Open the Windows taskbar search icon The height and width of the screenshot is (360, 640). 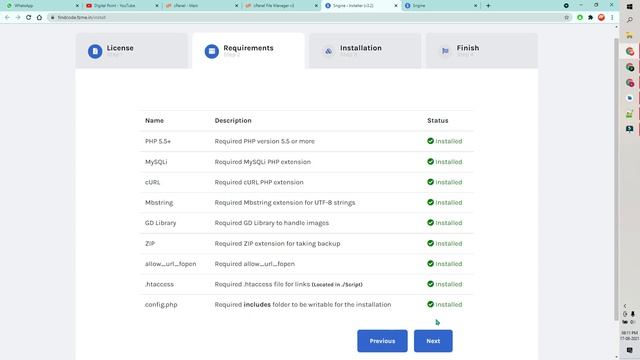[x=630, y=20]
